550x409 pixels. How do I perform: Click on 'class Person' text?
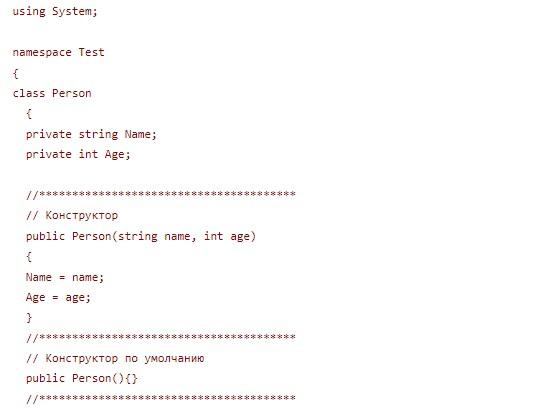pos(52,93)
